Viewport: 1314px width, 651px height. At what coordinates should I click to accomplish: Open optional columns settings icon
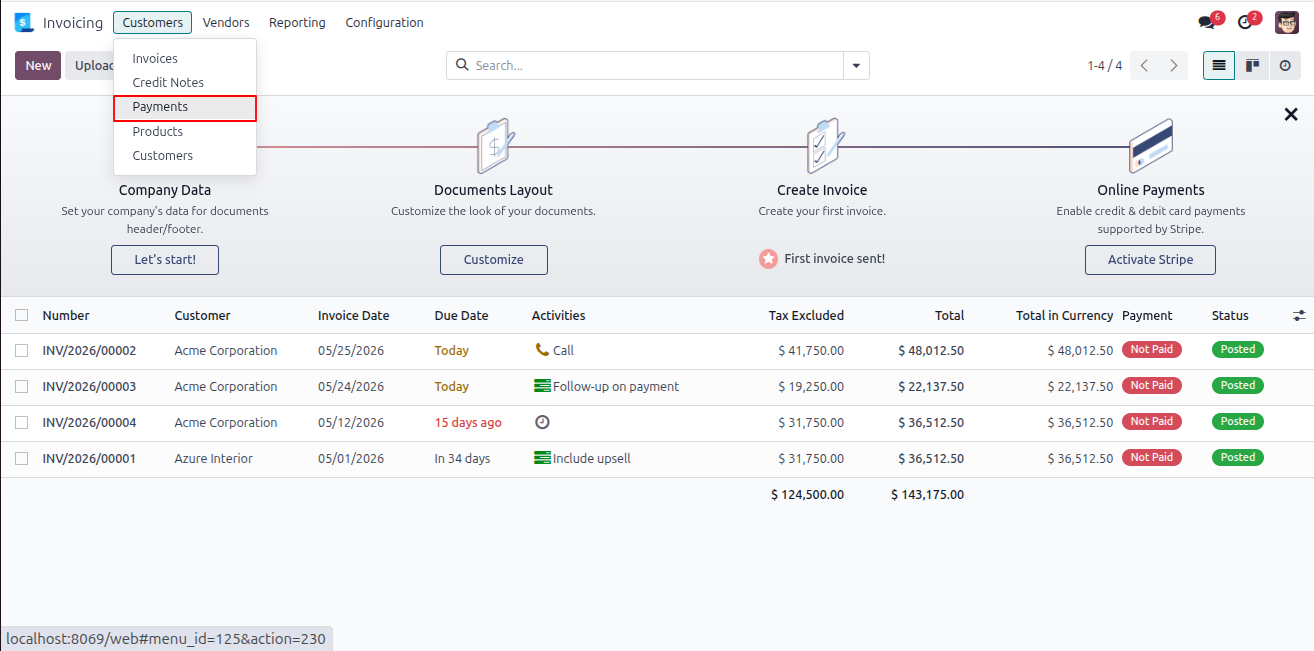(x=1299, y=315)
